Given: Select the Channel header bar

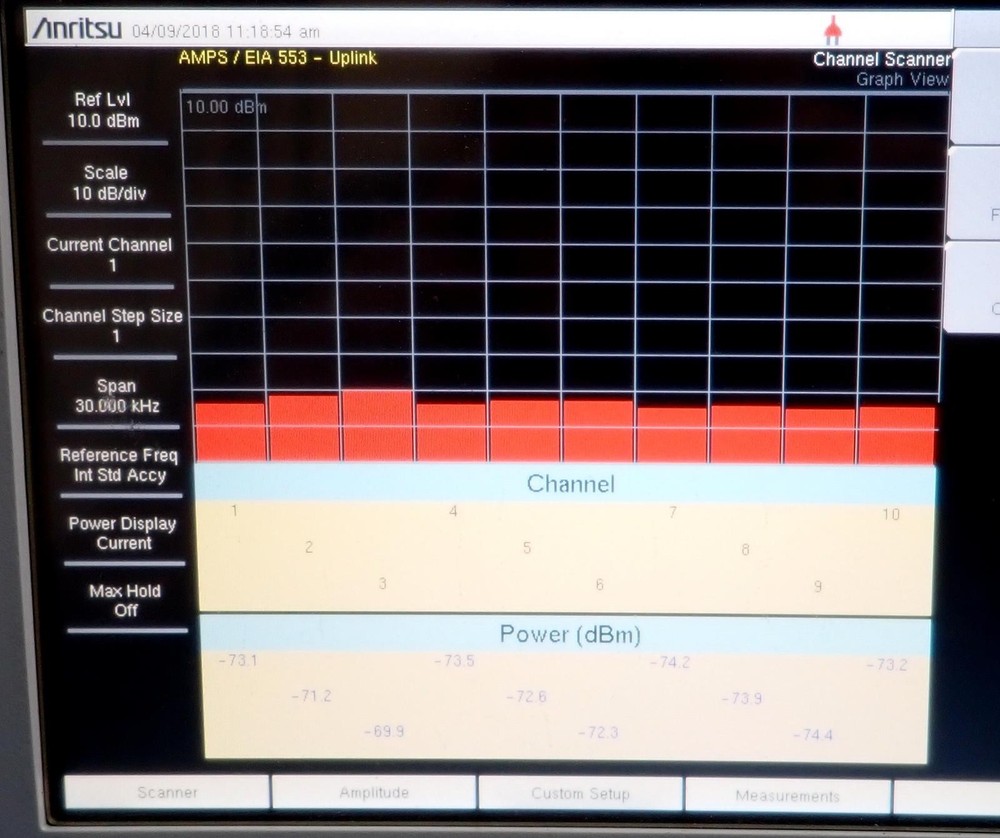Looking at the screenshot, I should pyautogui.click(x=570, y=483).
